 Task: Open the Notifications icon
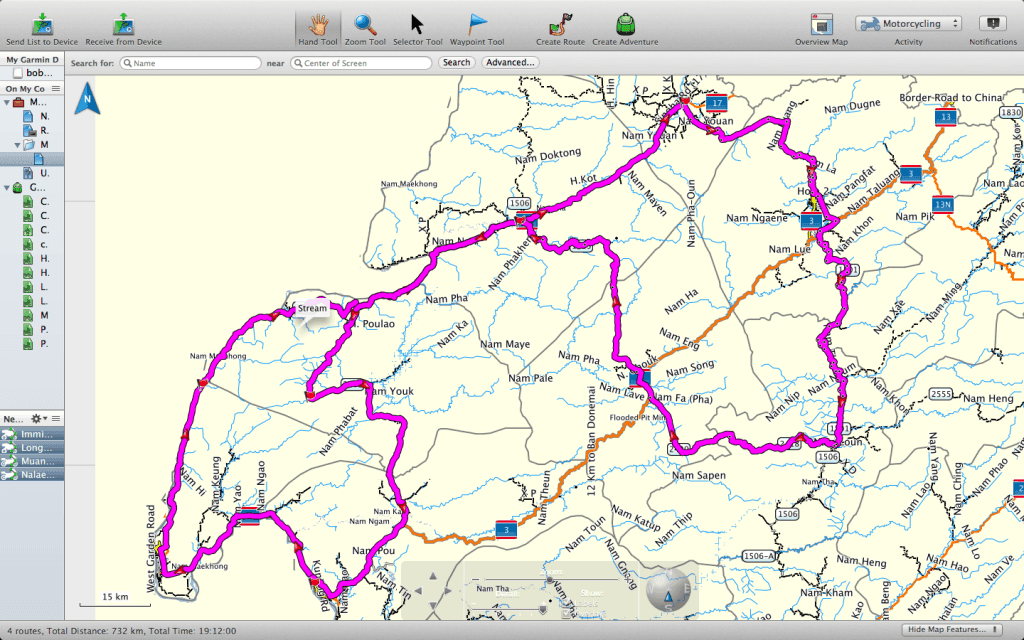point(993,24)
